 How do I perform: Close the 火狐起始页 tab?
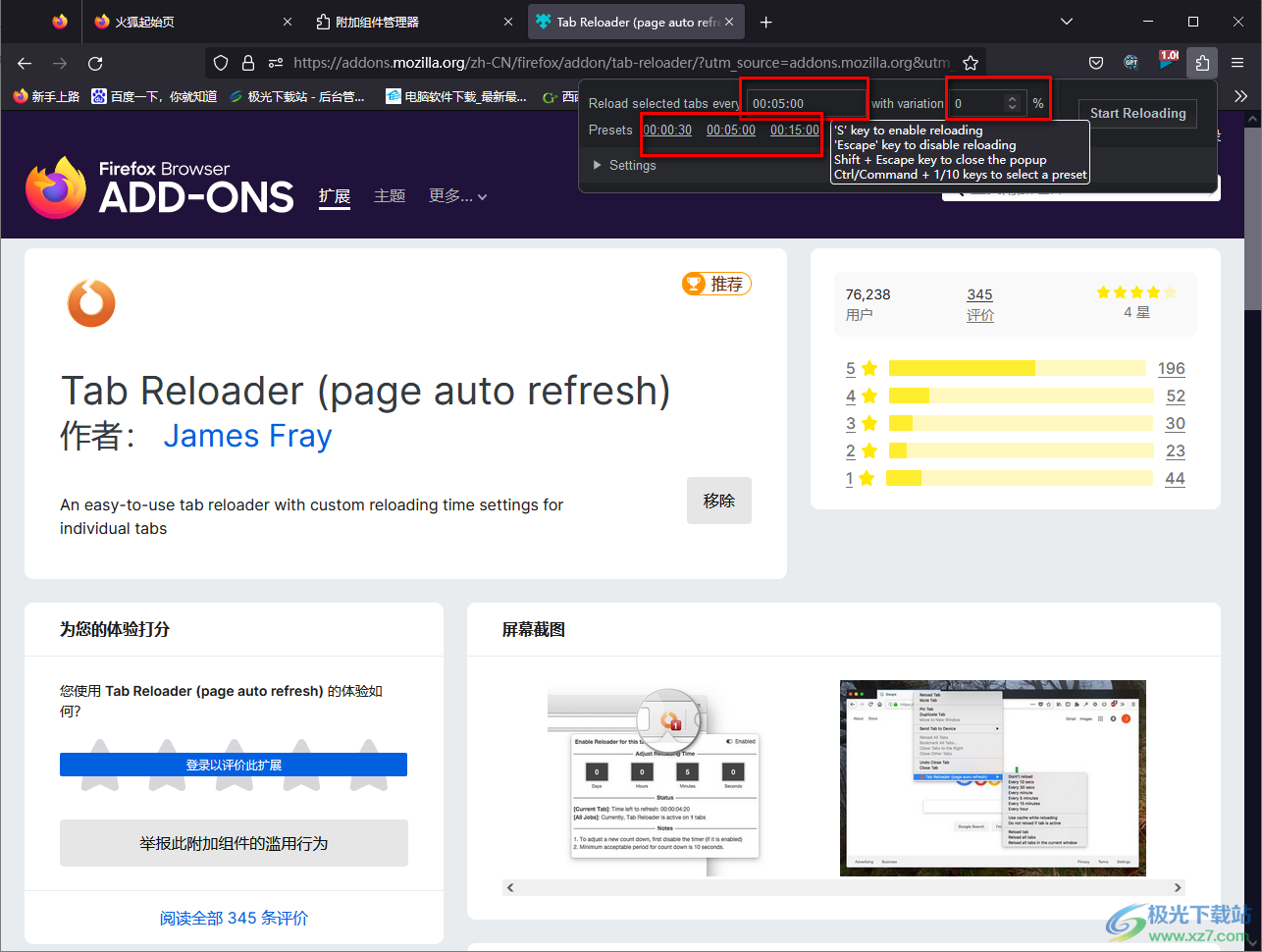(x=287, y=22)
